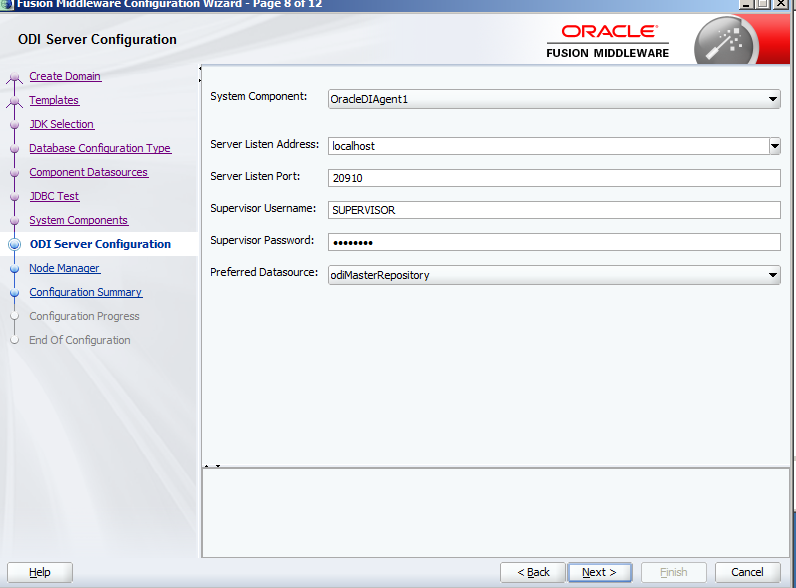Jump to JDBC Test step

tap(54, 196)
